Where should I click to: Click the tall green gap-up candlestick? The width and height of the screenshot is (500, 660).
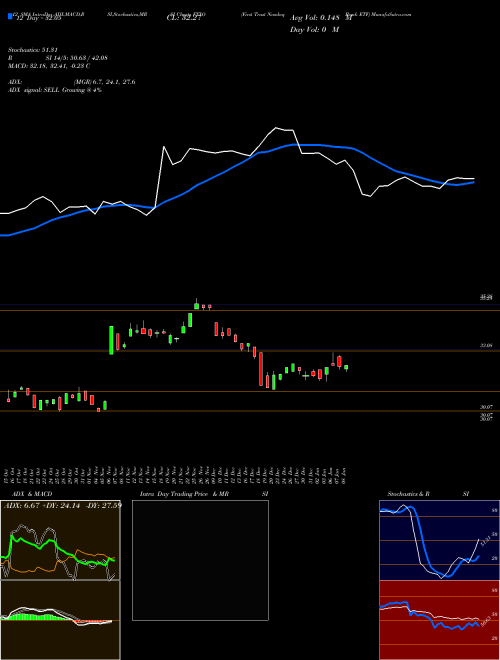click(112, 340)
